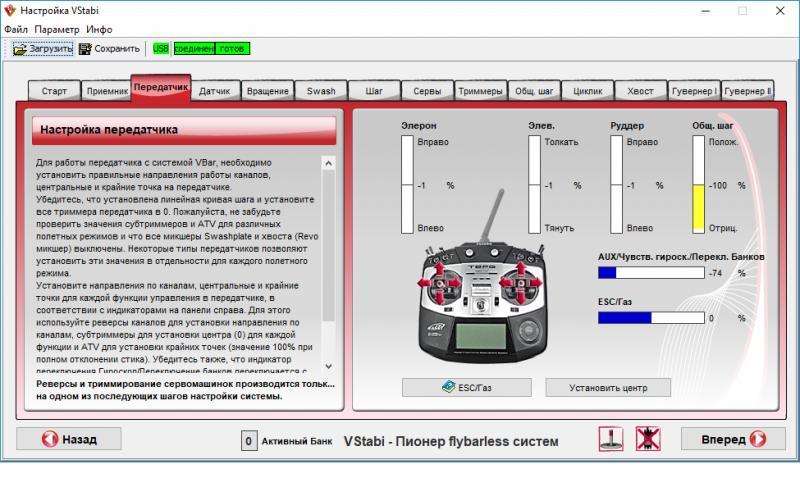Image resolution: width=800 pixels, height=478 pixels.
Task: Click the green USB status indicator
Action: 161,48
